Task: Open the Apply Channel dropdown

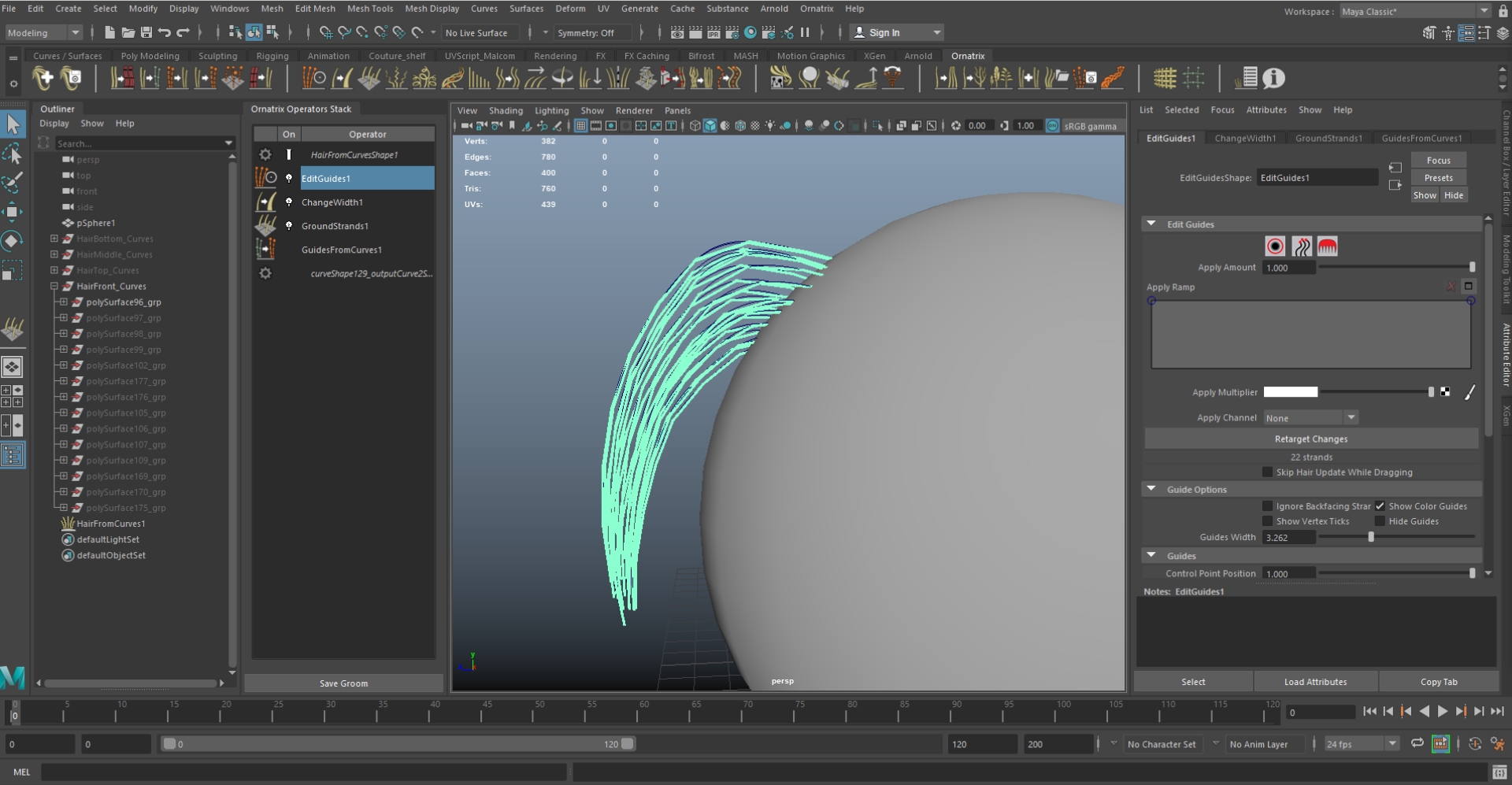Action: [x=1310, y=418]
